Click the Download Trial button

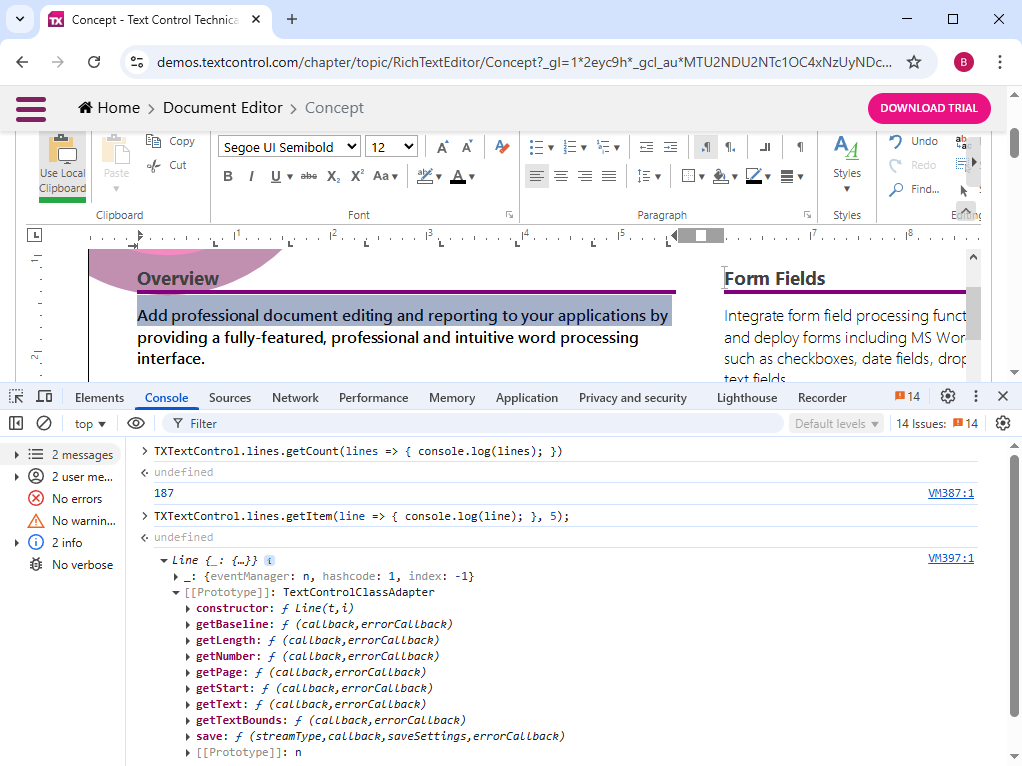(929, 108)
